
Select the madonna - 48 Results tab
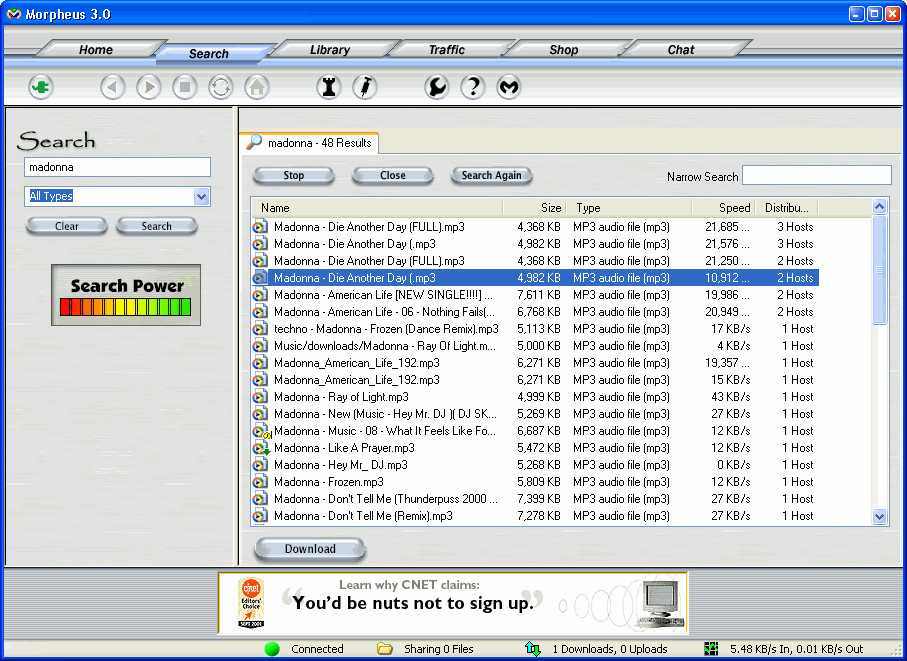point(309,143)
